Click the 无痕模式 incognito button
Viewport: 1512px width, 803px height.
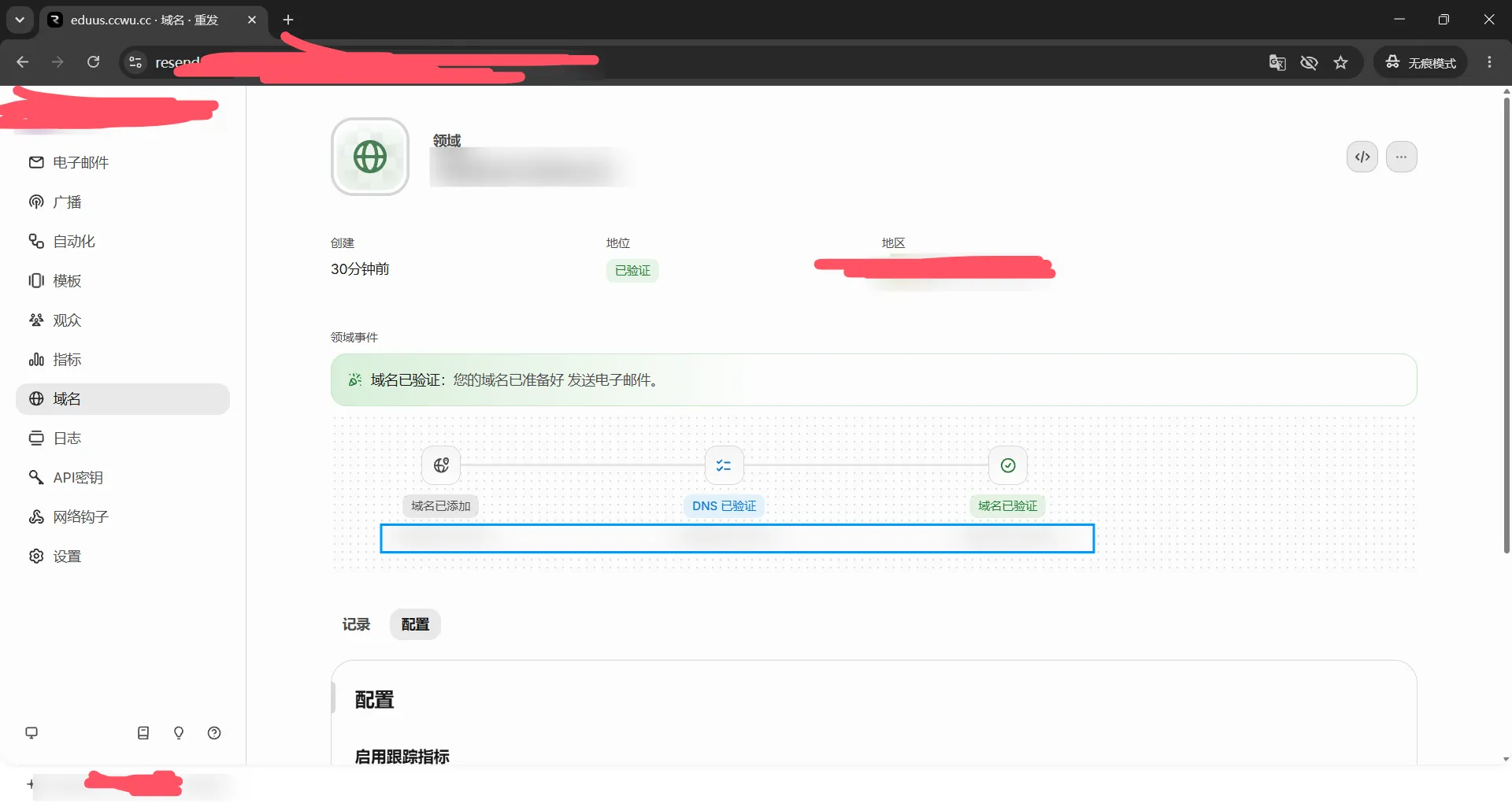click(x=1421, y=62)
